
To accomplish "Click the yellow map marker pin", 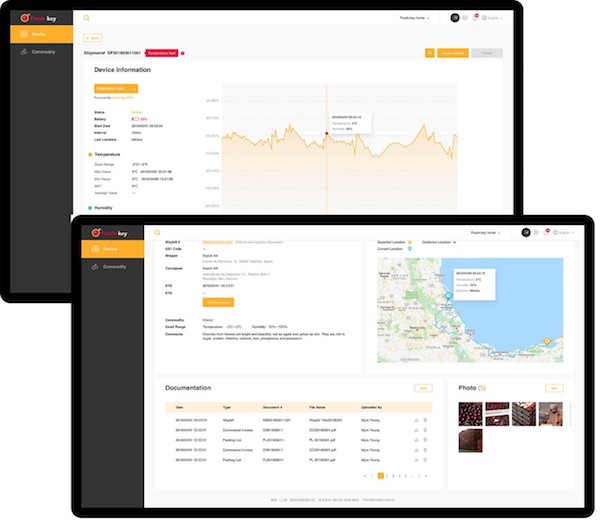I will coord(547,342).
